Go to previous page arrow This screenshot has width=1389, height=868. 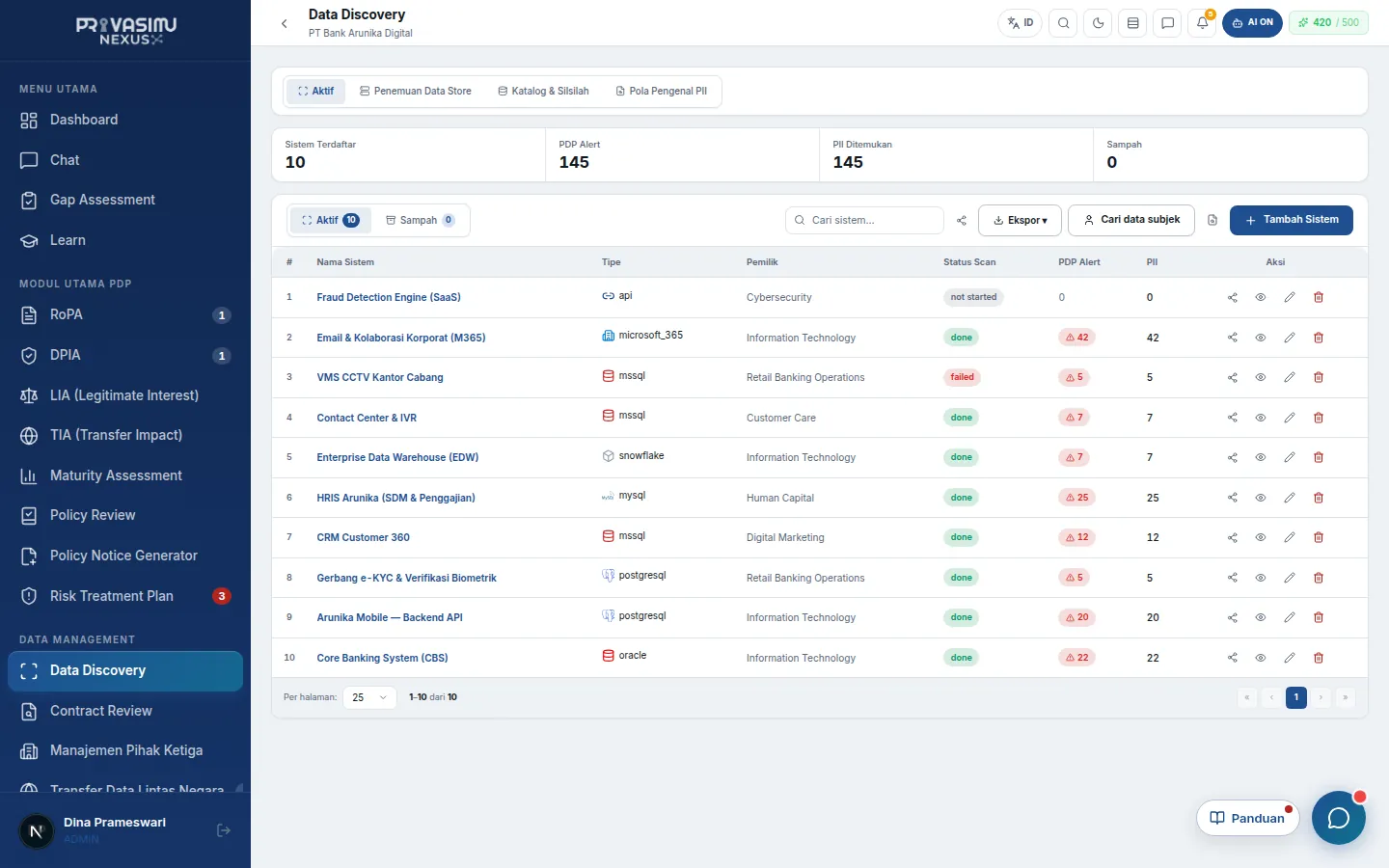(x=1271, y=697)
